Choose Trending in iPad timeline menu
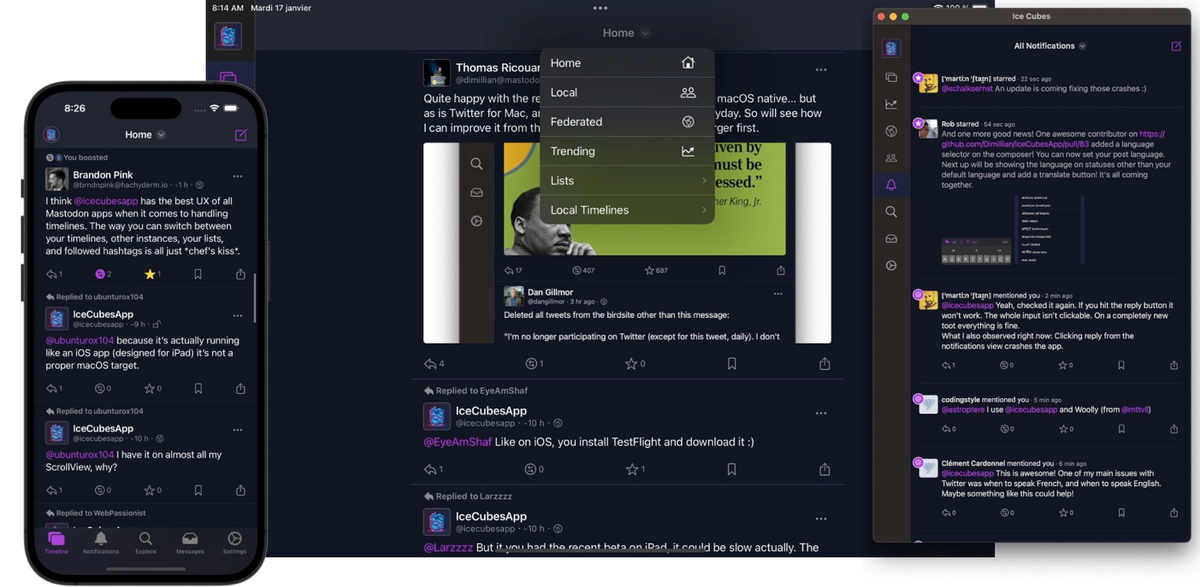 tap(627, 151)
